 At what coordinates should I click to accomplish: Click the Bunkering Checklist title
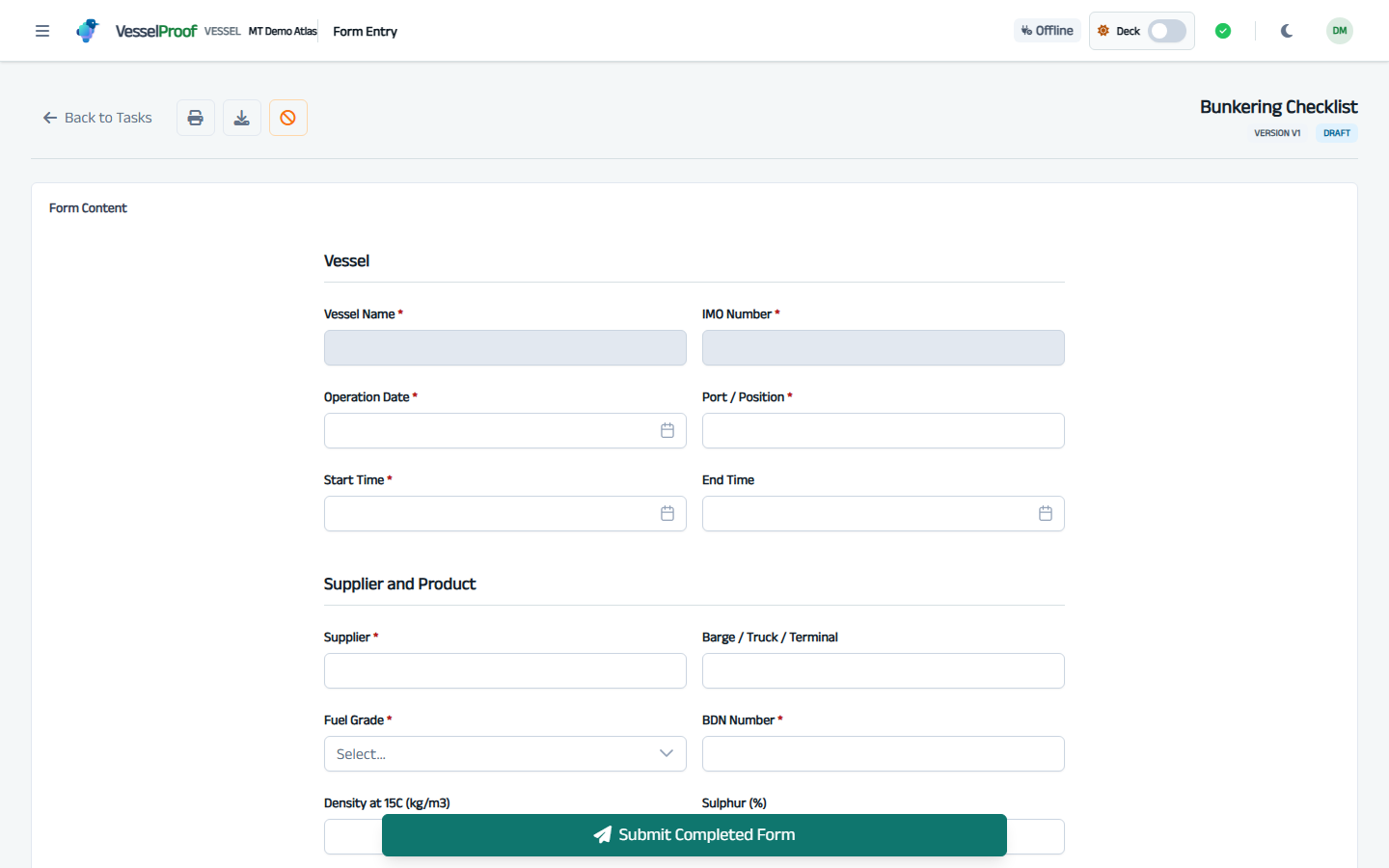[x=1279, y=107]
